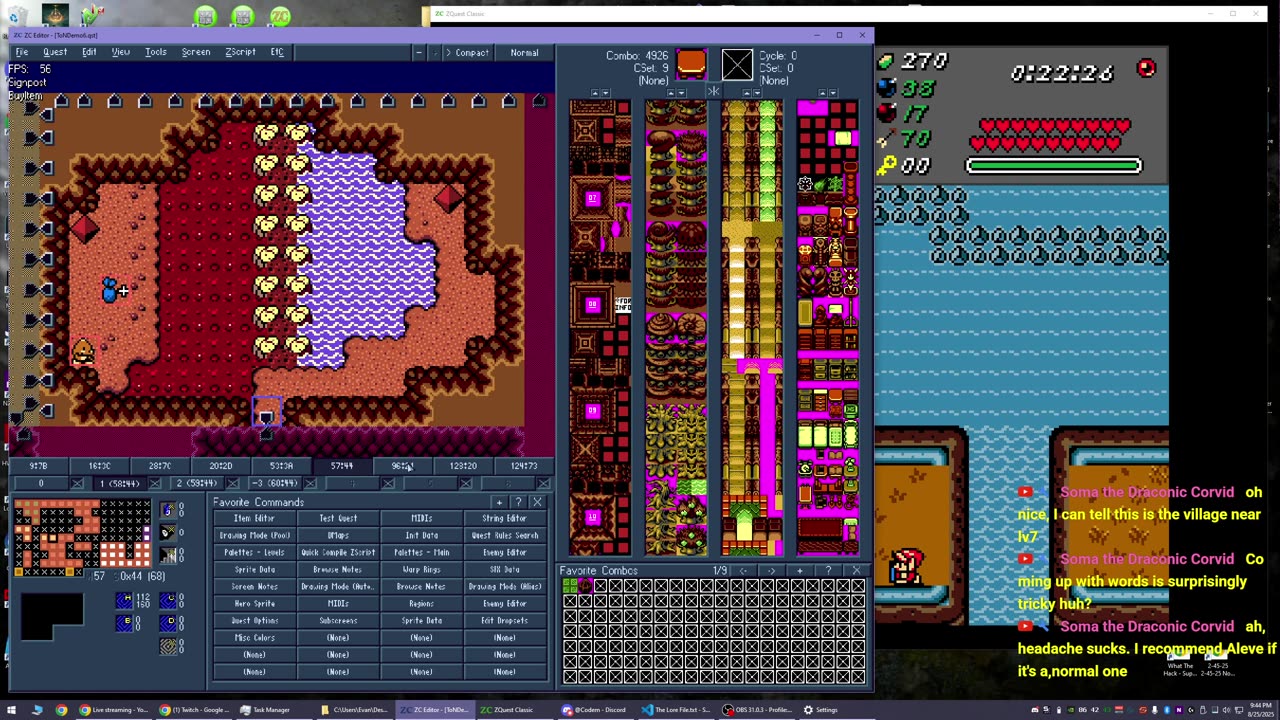Screen dimensions: 1280x720
Task: Click the Cycle combo preview box
Action: click(737, 65)
